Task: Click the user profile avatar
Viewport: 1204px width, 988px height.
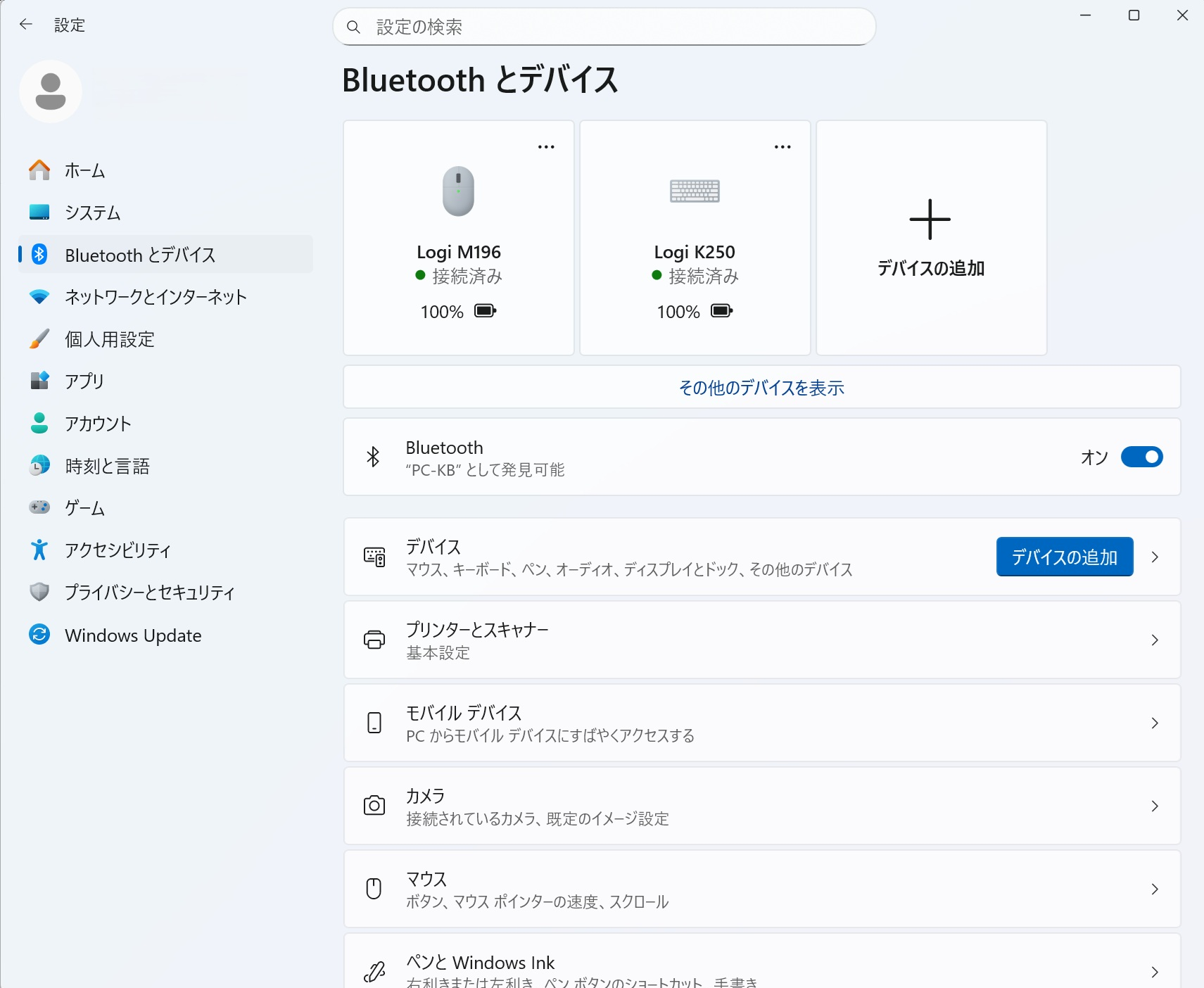Action: 51,91
